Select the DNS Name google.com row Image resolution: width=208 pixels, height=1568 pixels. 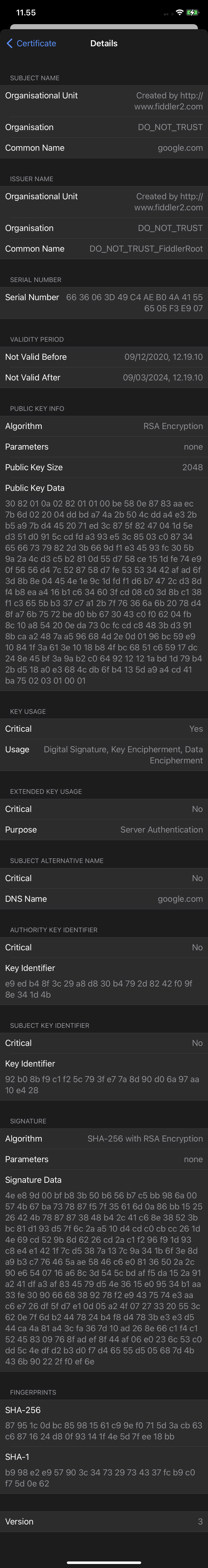104,899
